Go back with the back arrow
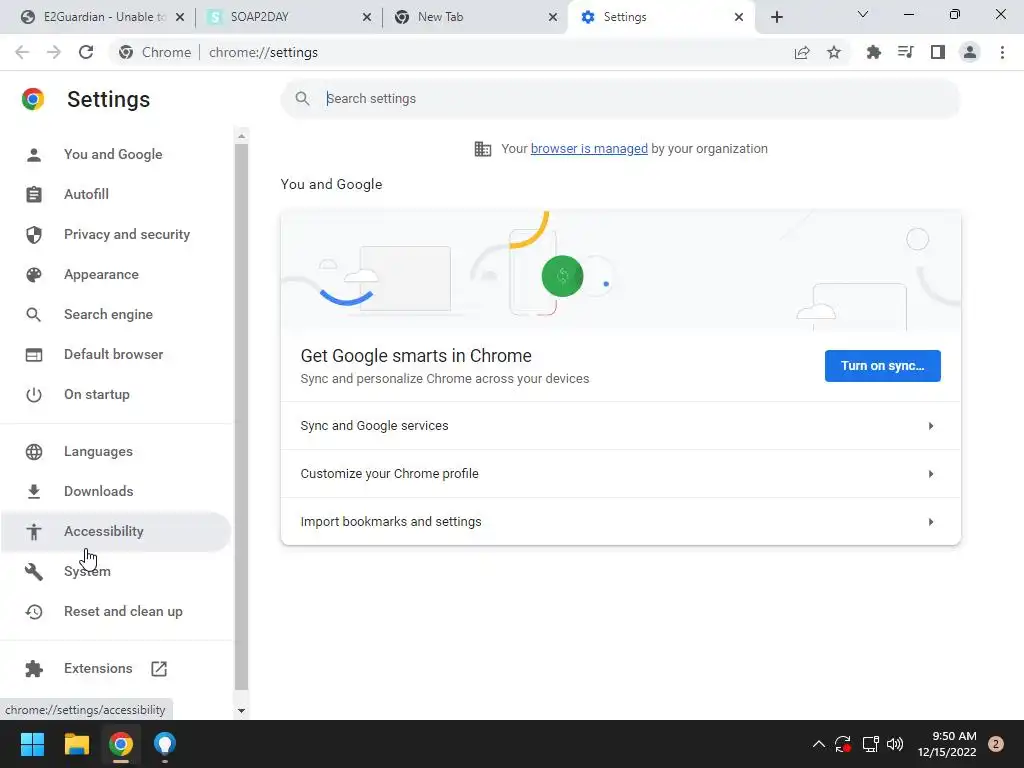The height and width of the screenshot is (768, 1024). [22, 52]
